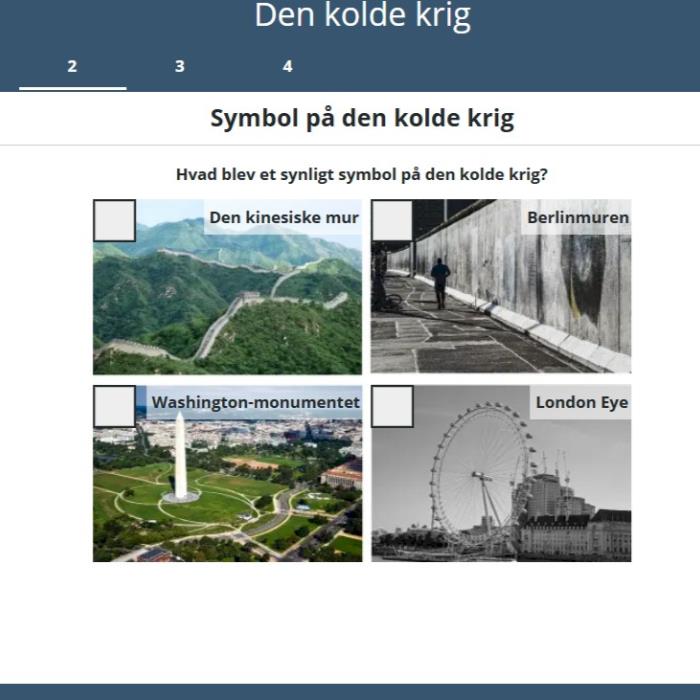700x700 pixels.
Task: Go to tab 4
Action: tap(288, 66)
